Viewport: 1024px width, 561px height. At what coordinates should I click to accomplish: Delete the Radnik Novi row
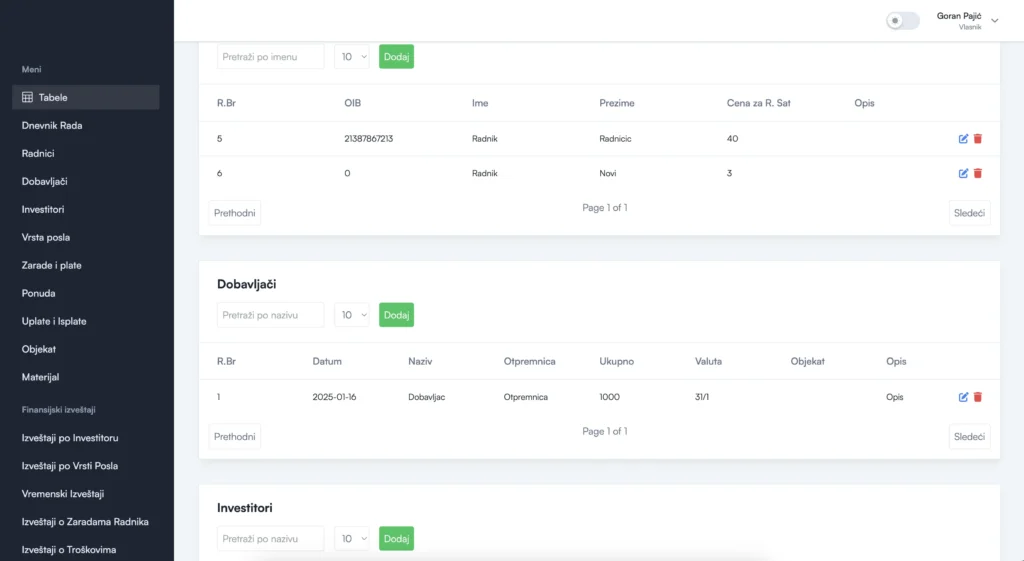click(x=978, y=173)
